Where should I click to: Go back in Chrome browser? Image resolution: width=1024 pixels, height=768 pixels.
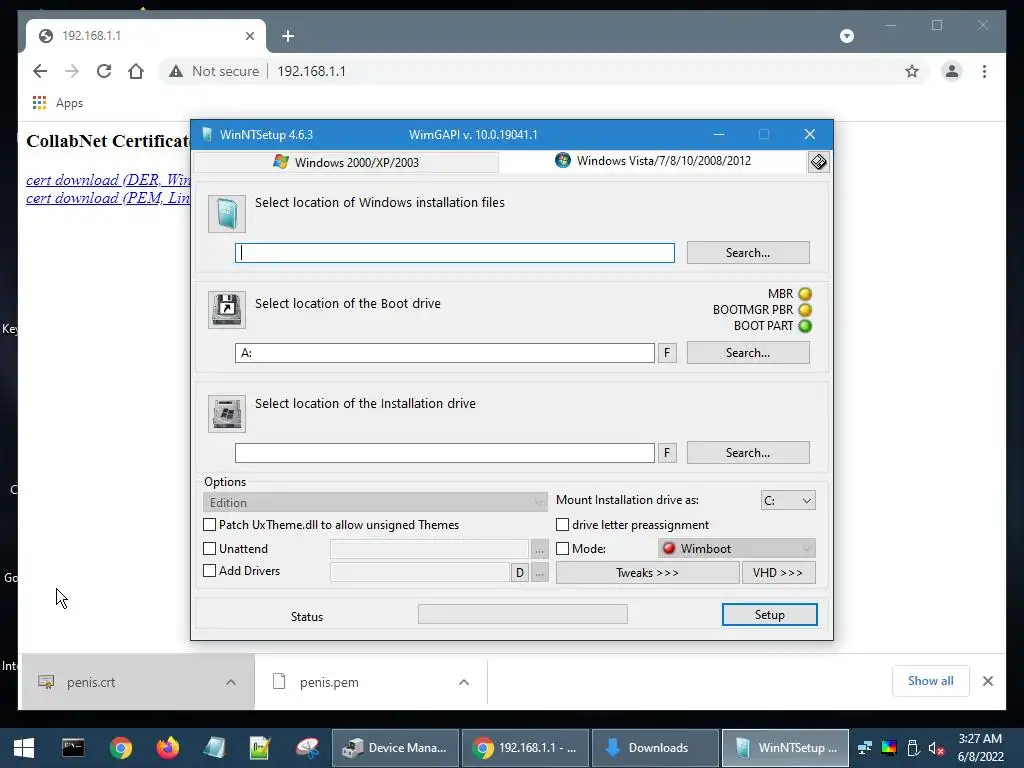click(x=40, y=71)
